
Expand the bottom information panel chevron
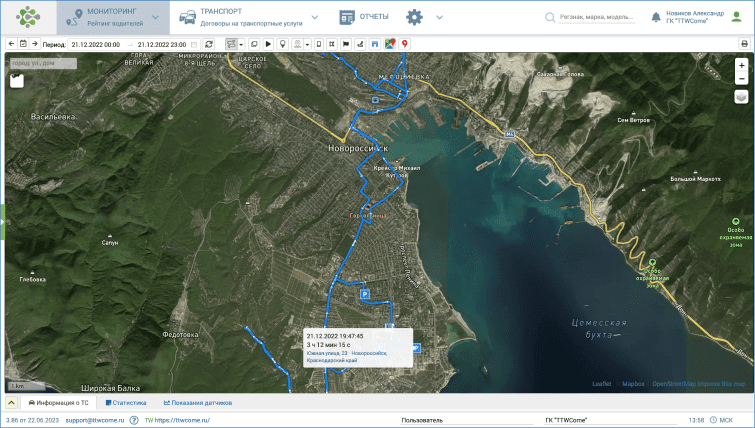pos(11,402)
